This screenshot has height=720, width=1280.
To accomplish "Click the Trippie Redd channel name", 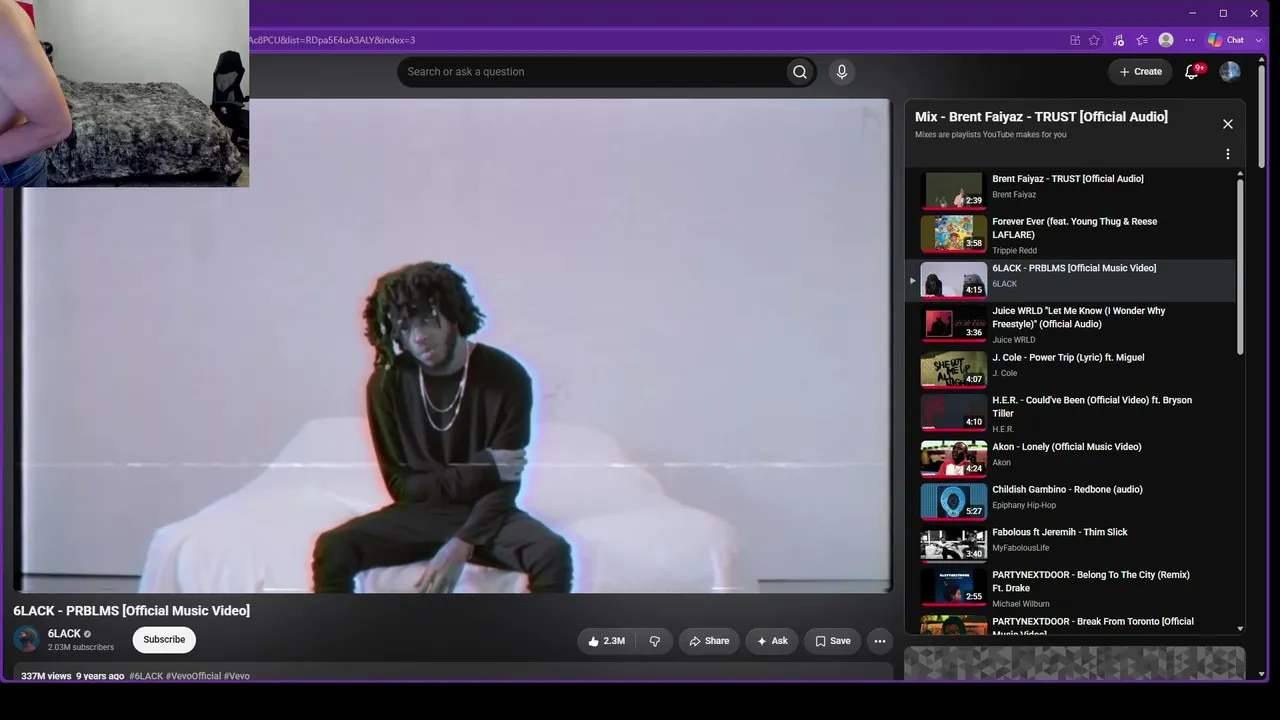I will click(x=1014, y=251).
